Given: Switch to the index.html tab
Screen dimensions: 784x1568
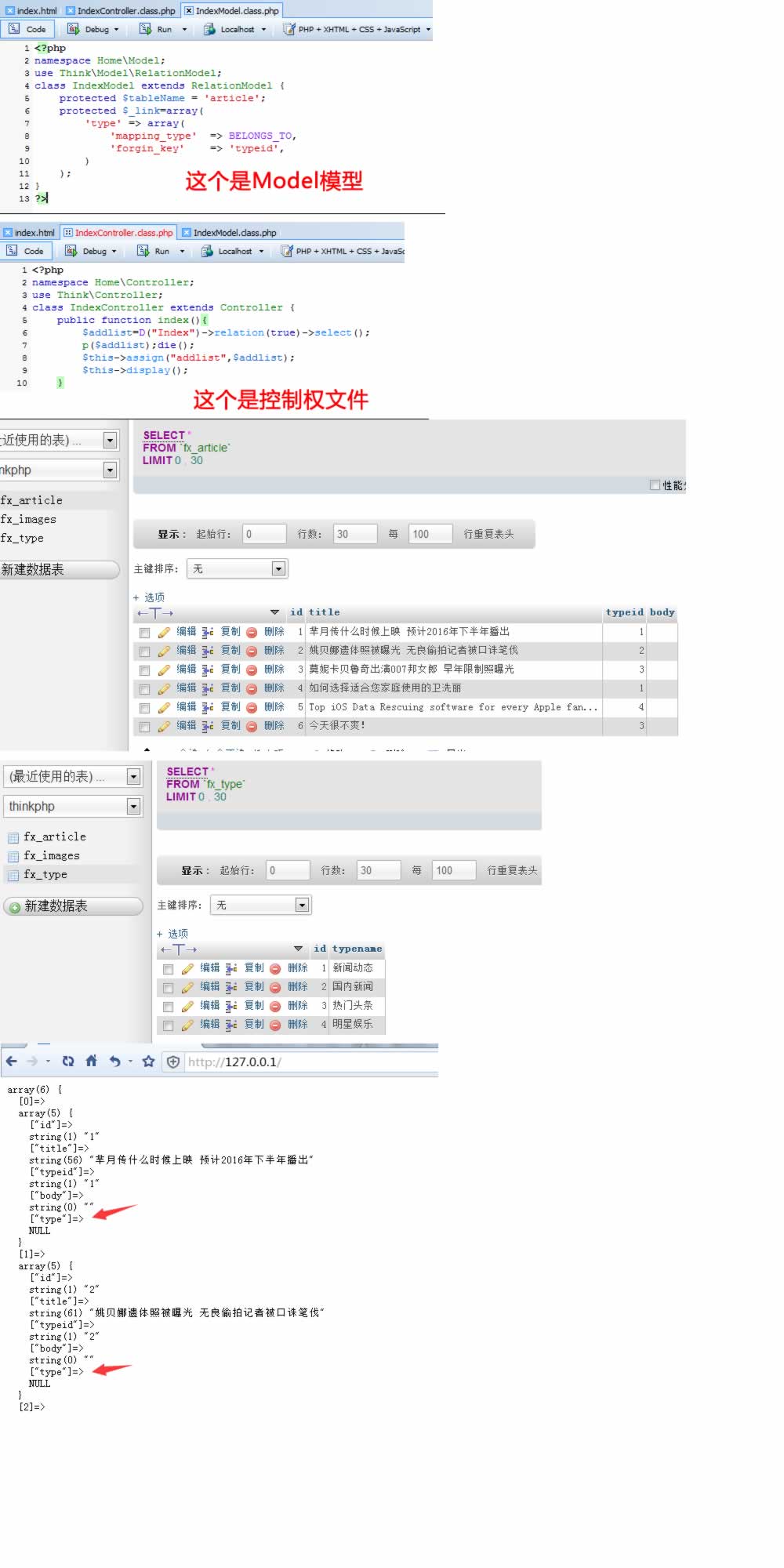Looking at the screenshot, I should pos(36,11).
